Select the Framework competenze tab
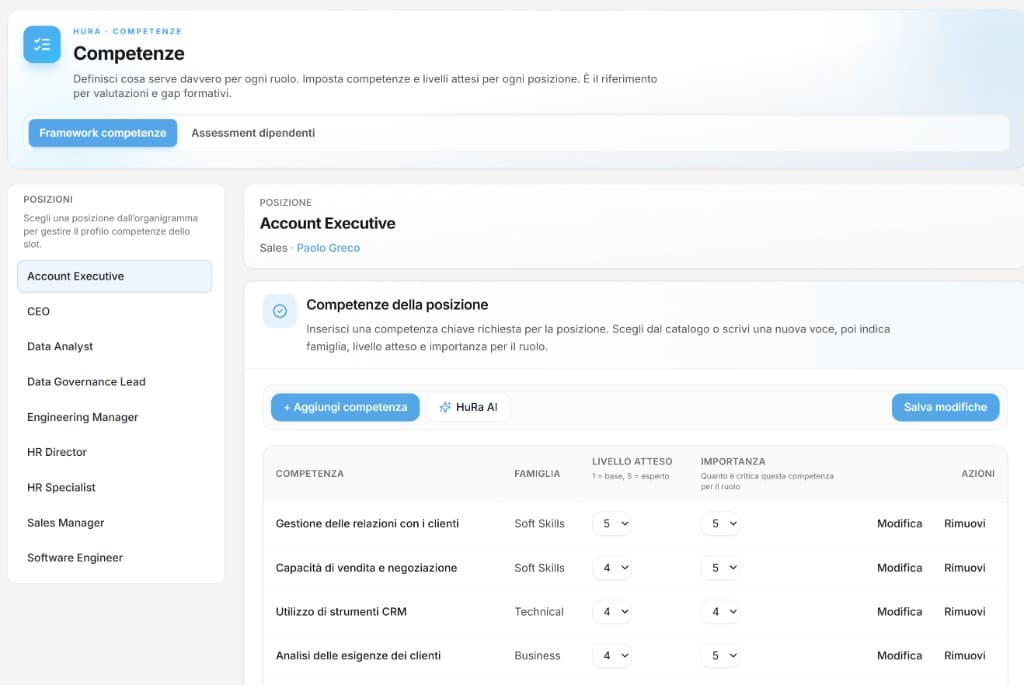This screenshot has height=685, width=1024. (x=103, y=133)
